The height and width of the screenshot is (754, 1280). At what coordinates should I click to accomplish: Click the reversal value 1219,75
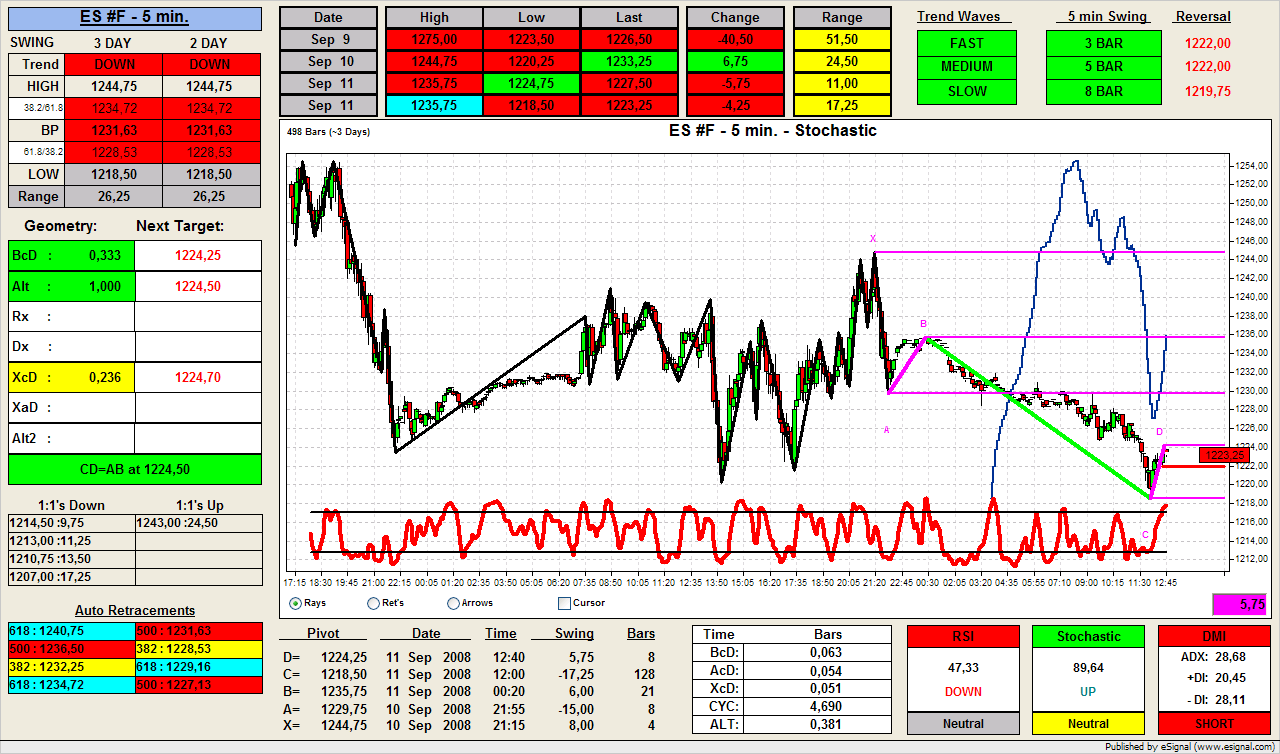pos(1208,91)
